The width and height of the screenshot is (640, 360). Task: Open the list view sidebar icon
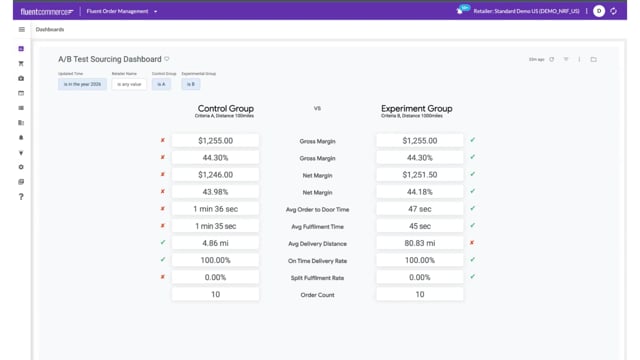(21, 108)
